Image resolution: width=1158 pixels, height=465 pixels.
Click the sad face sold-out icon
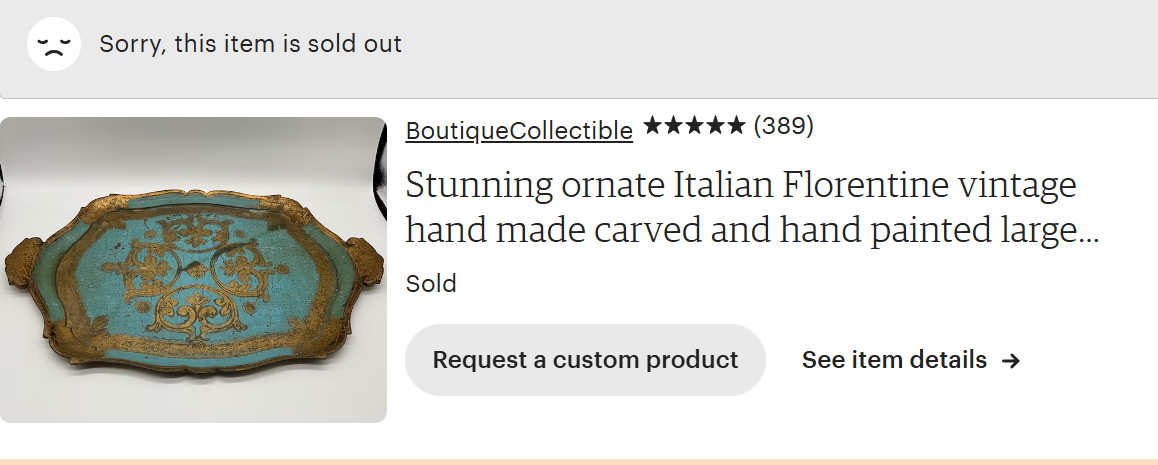[53, 45]
